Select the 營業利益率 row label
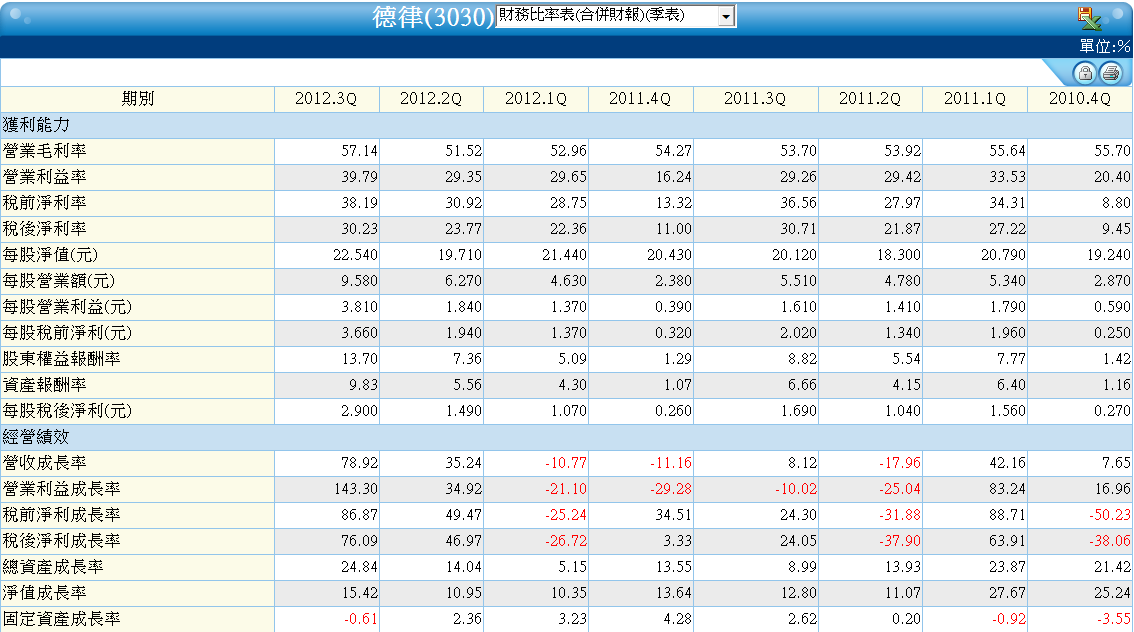Viewport: 1134px width, 632px height. pyautogui.click(x=45, y=177)
